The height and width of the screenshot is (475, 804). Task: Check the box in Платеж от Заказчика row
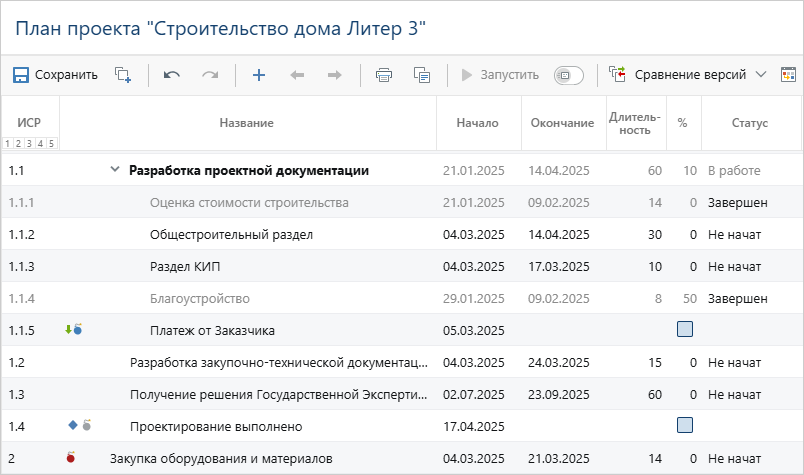(685, 329)
